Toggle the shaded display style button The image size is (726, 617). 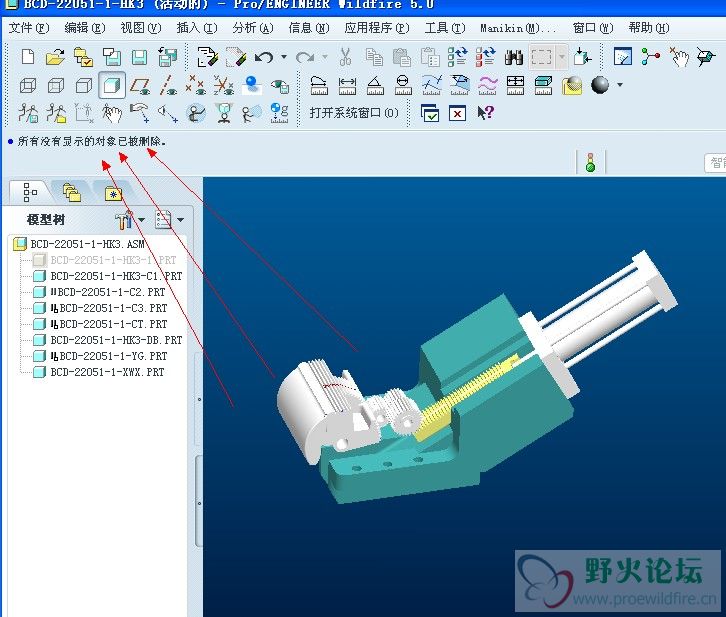[x=112, y=85]
